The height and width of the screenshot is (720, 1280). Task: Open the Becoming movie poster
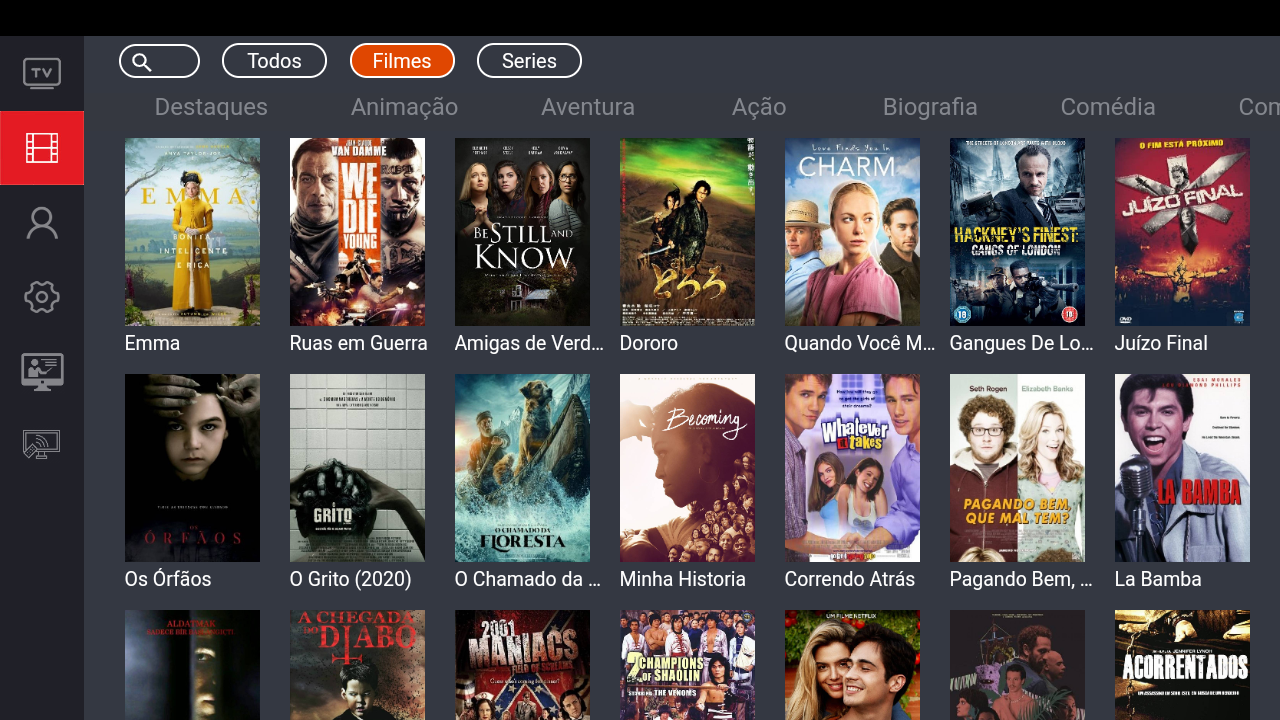[687, 468]
